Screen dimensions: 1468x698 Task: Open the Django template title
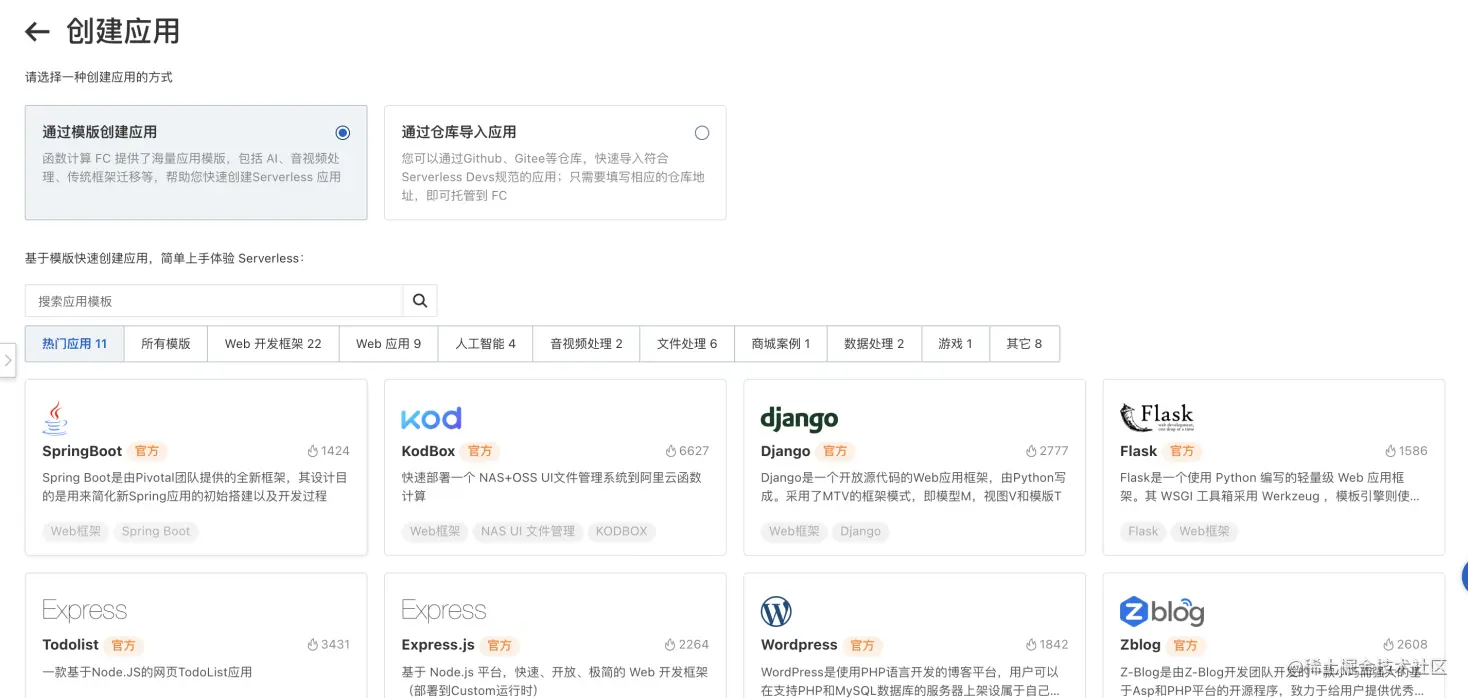[x=785, y=451]
